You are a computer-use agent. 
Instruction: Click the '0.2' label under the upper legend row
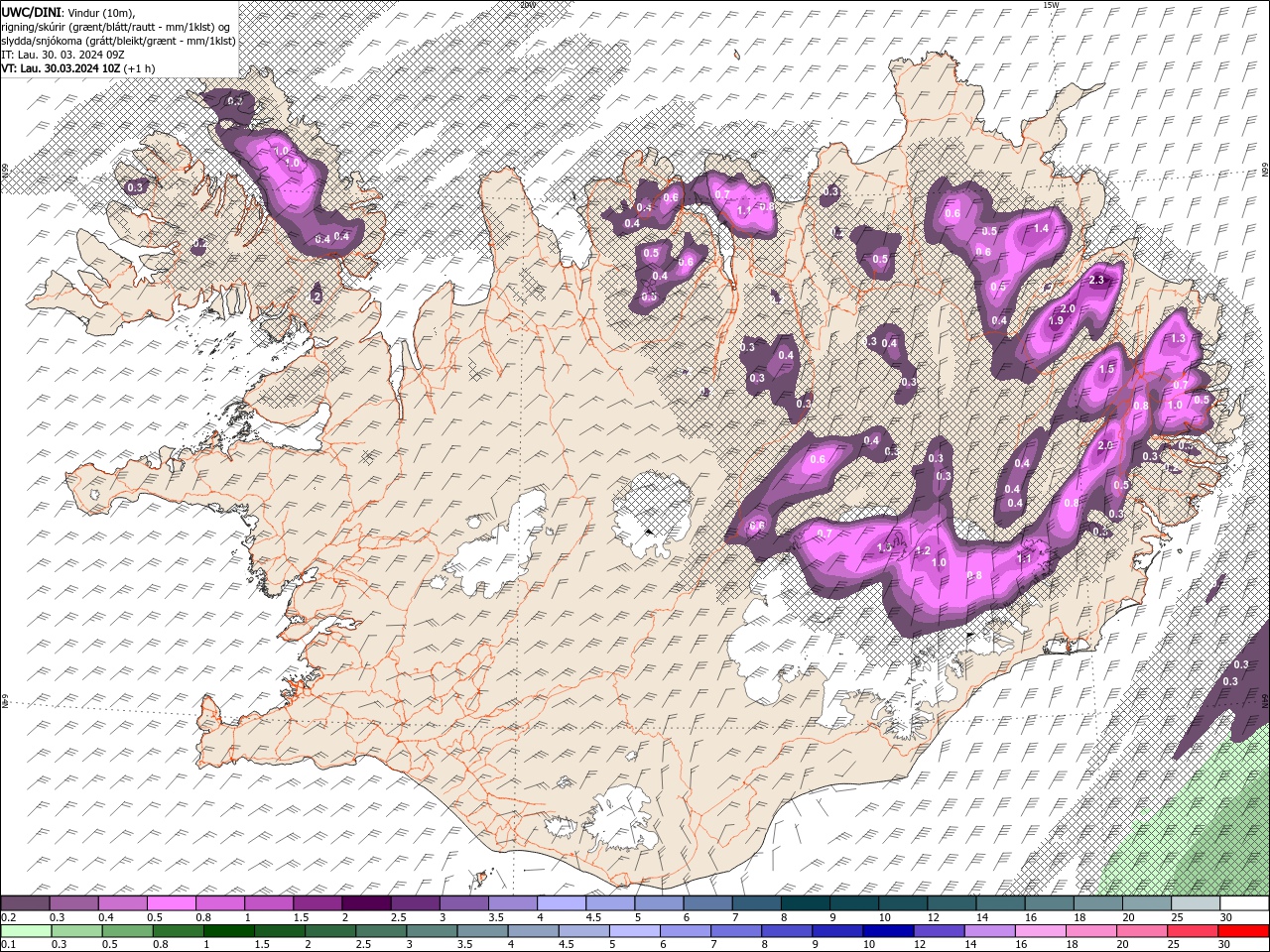[x=8, y=917]
